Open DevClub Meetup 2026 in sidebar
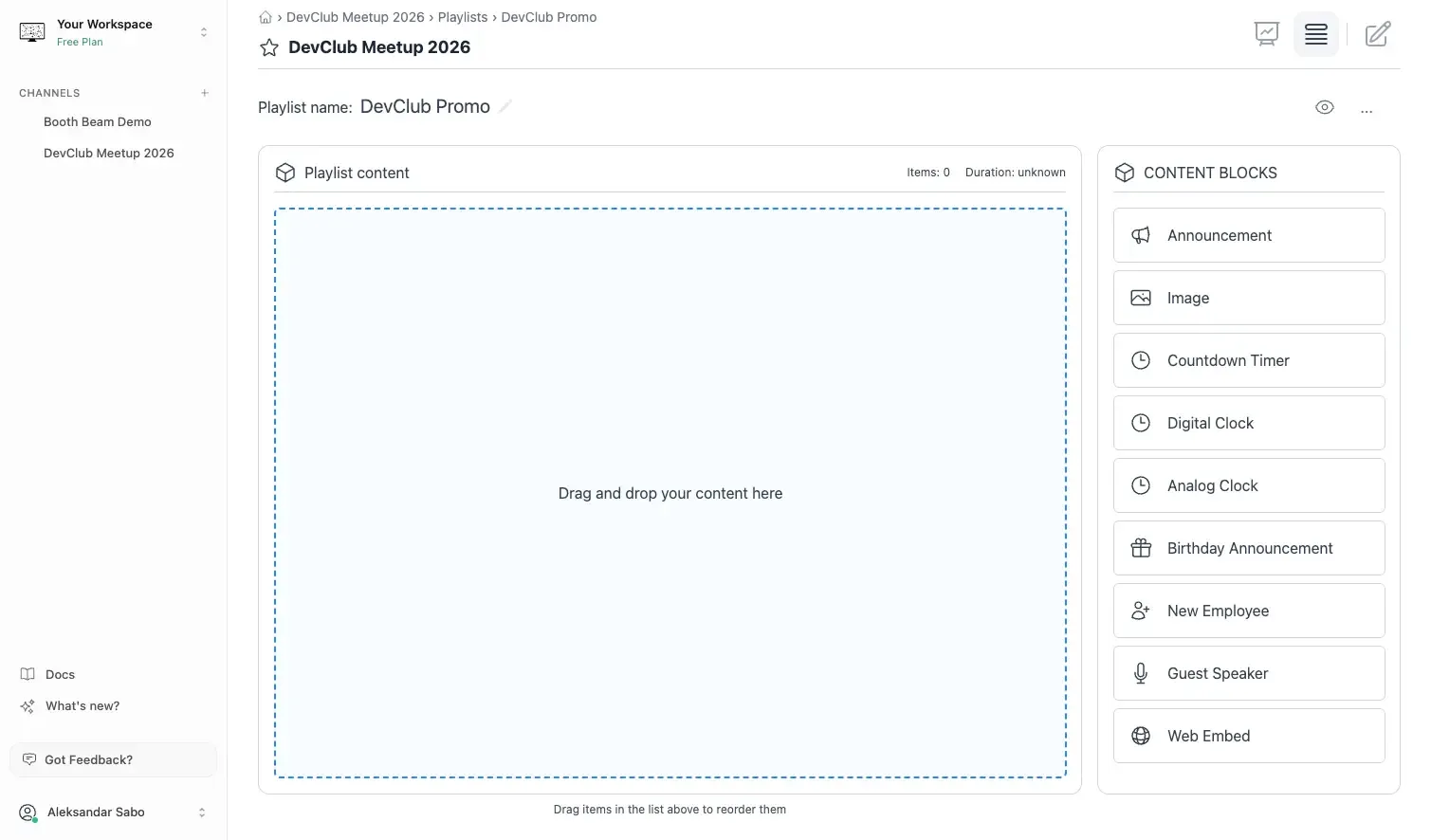Viewport: 1431px width, 840px height. click(x=109, y=153)
